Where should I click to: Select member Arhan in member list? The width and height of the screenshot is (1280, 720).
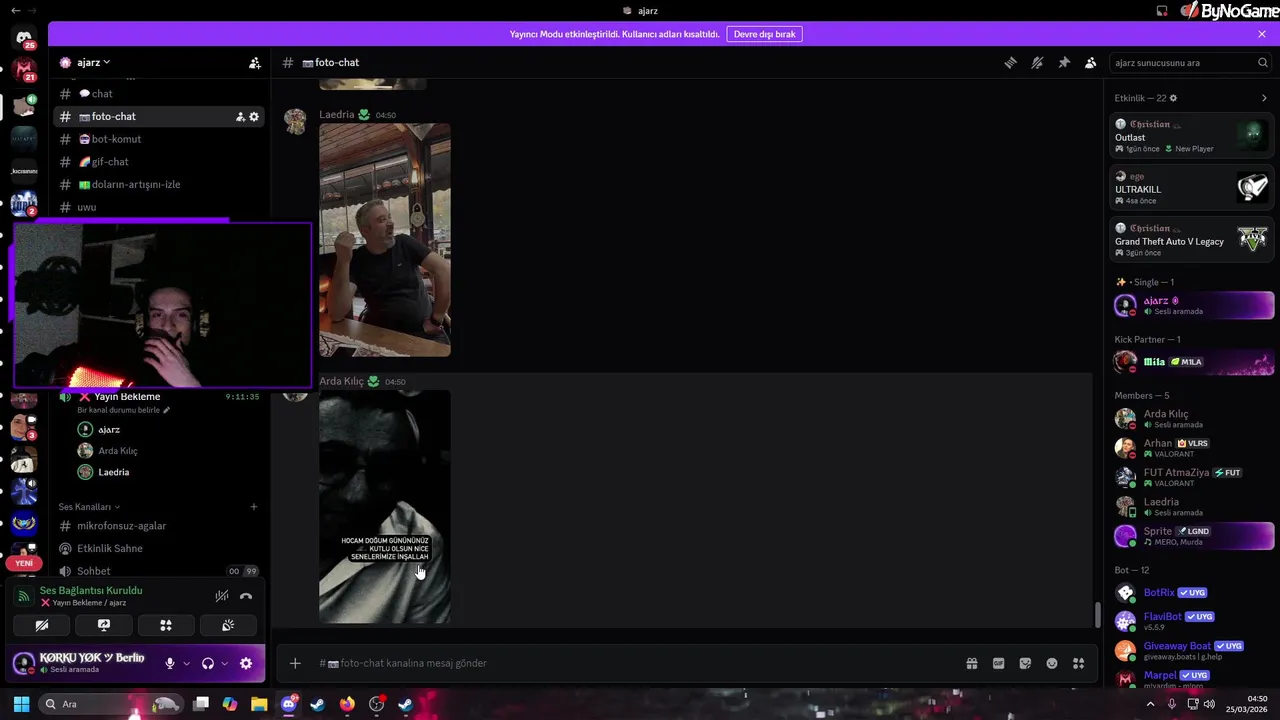[x=1192, y=448]
